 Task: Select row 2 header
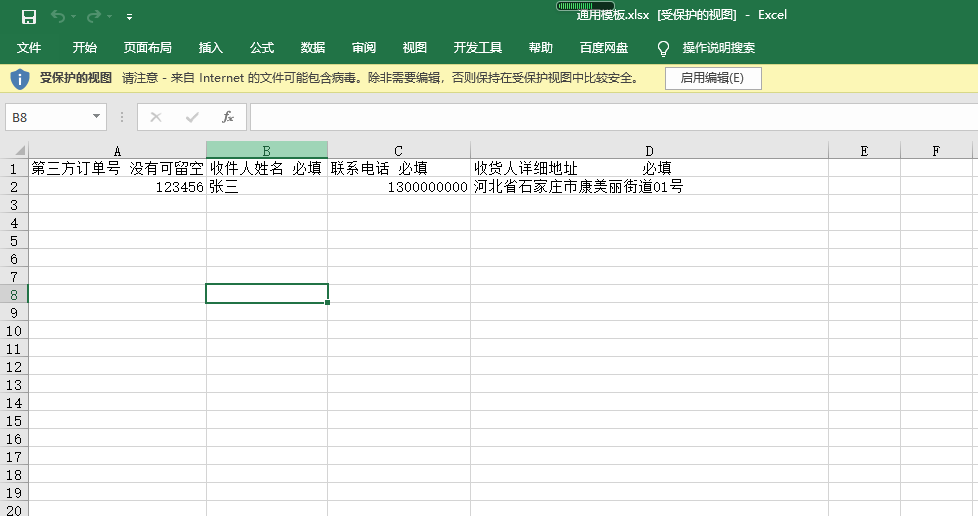pyautogui.click(x=14, y=187)
